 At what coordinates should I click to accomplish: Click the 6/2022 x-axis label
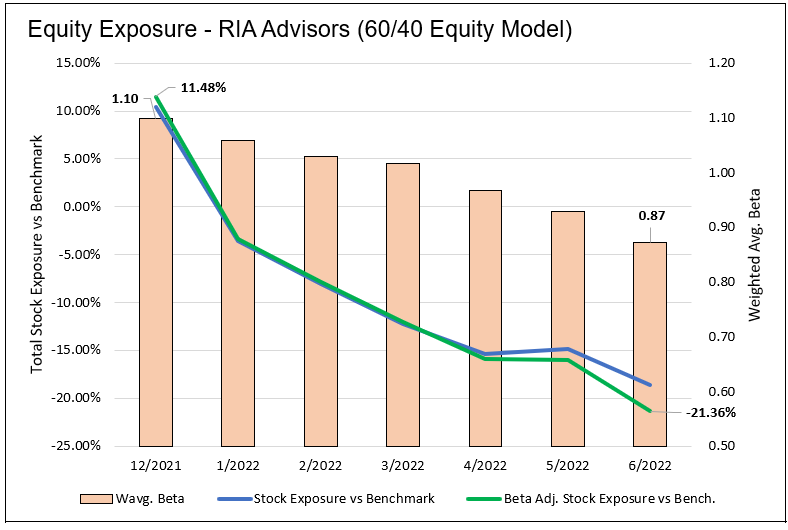pos(650,466)
